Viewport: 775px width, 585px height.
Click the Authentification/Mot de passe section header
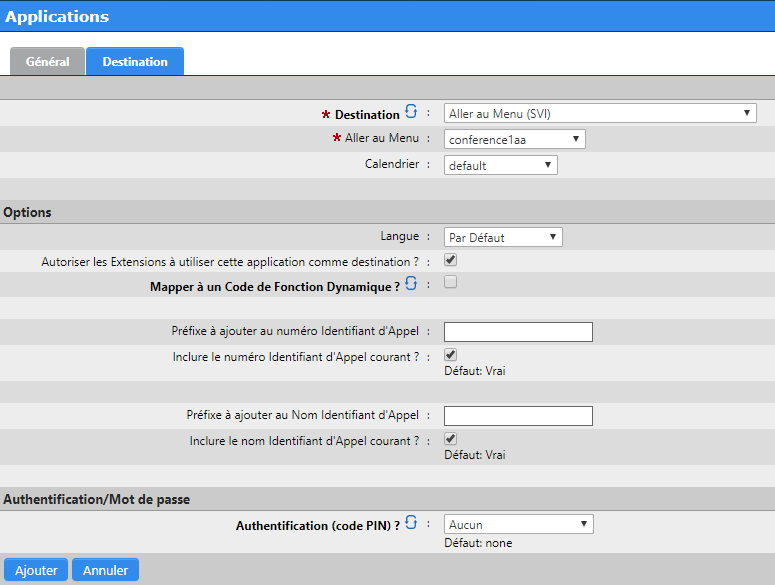coord(96,500)
